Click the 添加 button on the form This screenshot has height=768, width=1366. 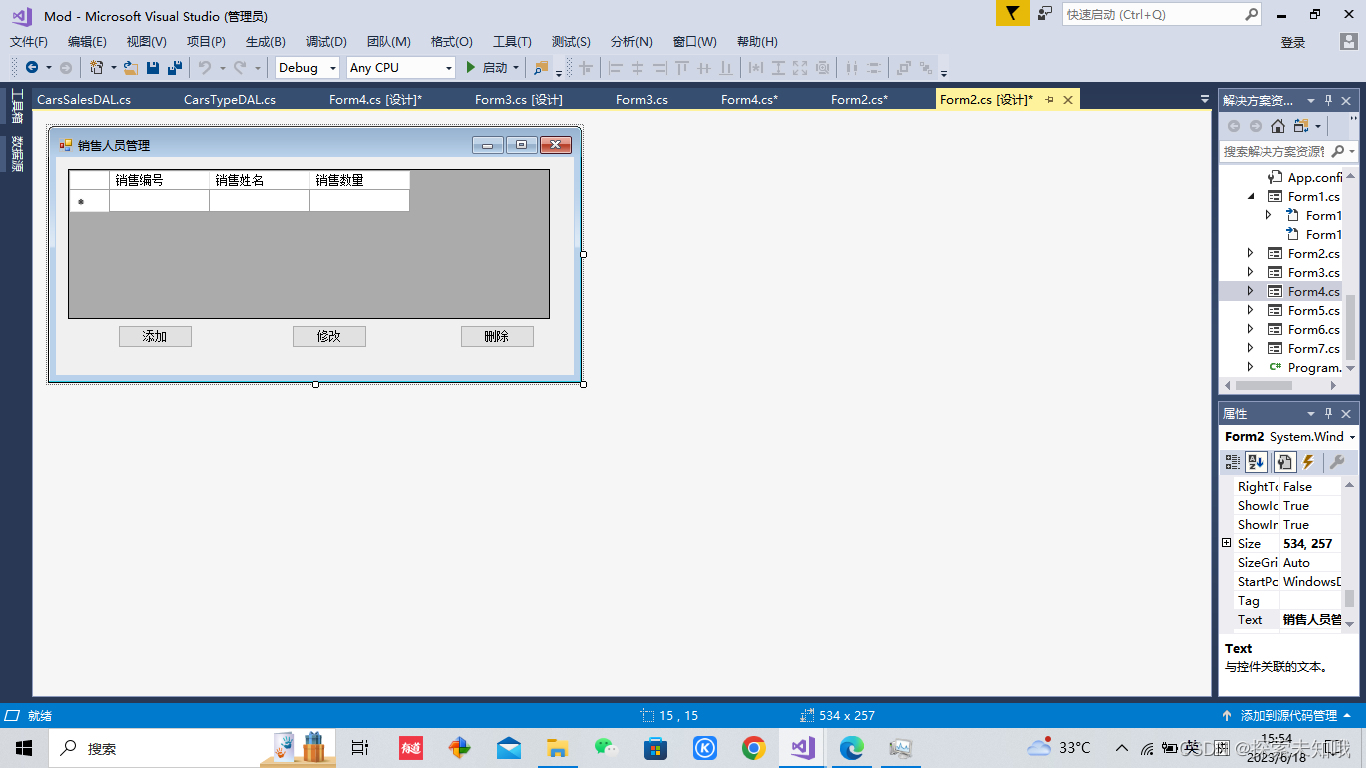155,336
